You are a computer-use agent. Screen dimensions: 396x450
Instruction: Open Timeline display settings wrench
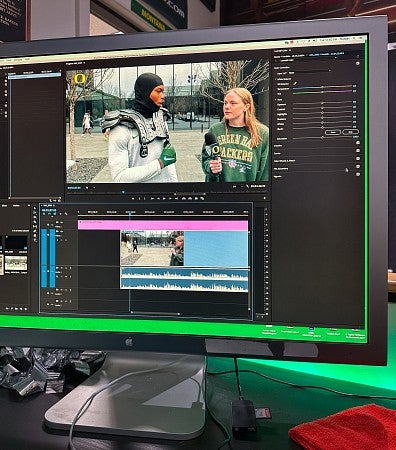tap(66, 214)
